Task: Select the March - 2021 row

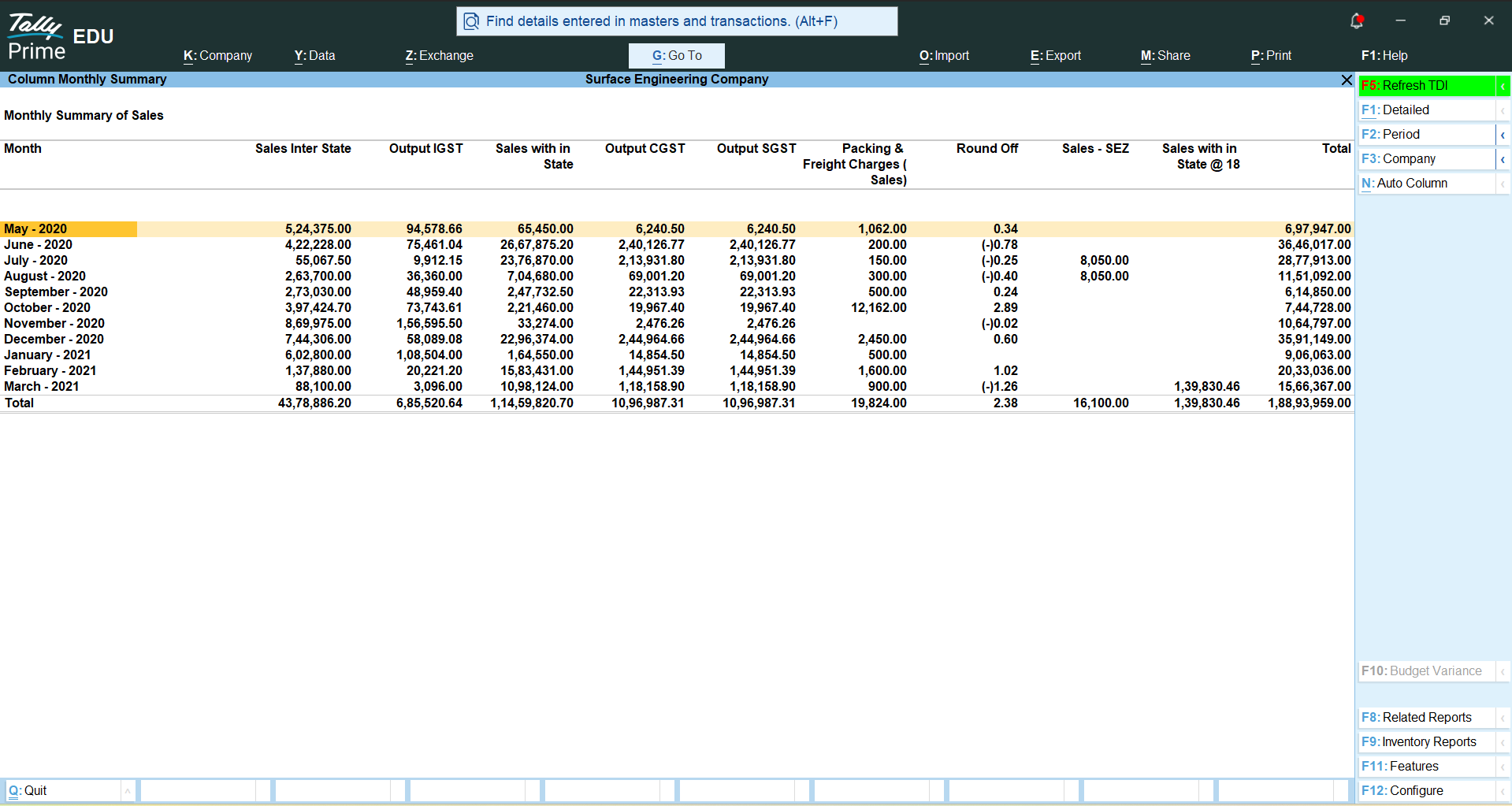Action: coord(677,387)
